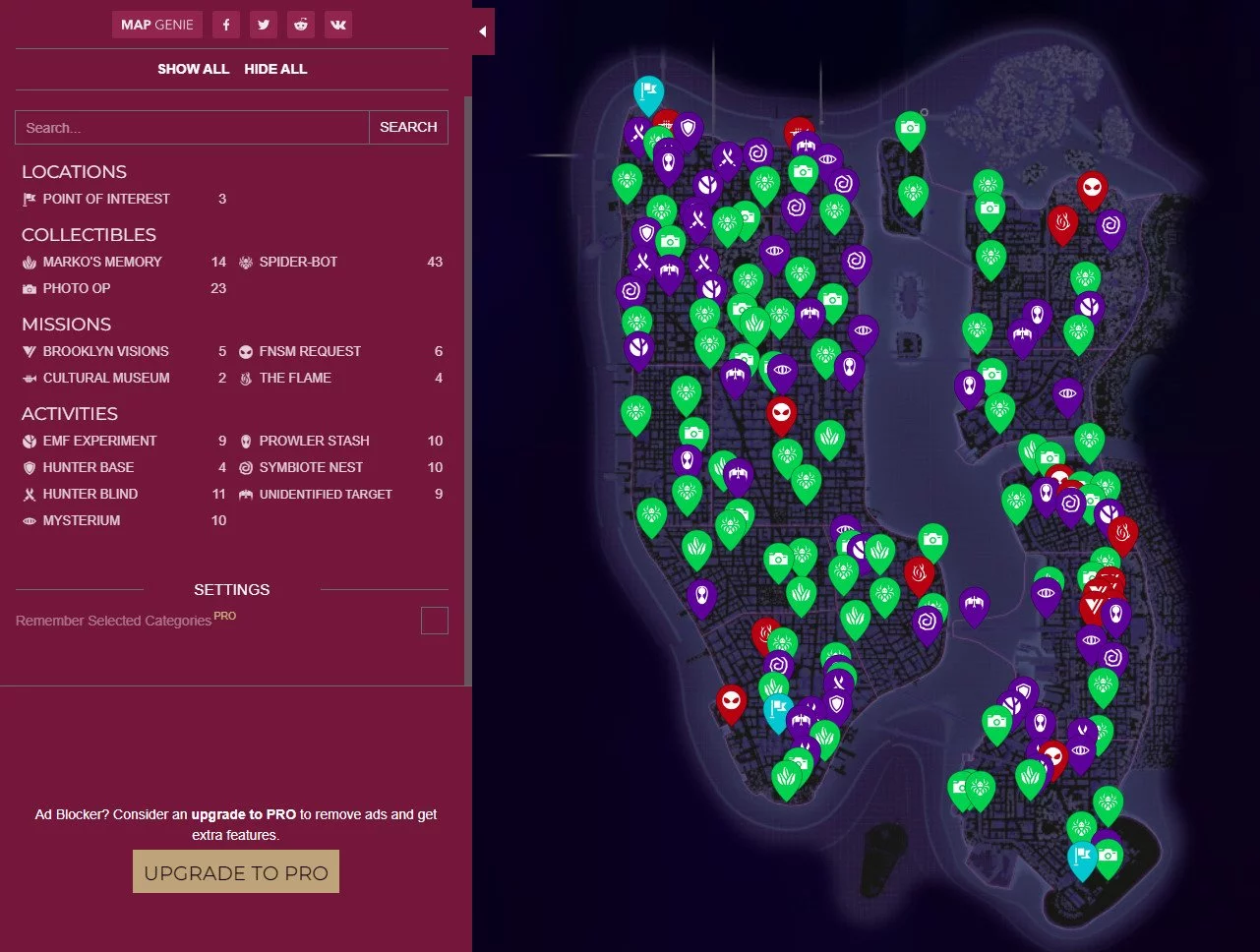Enable Remember Selected Categories checkbox
Image resolution: width=1260 pixels, height=952 pixels.
coord(435,621)
